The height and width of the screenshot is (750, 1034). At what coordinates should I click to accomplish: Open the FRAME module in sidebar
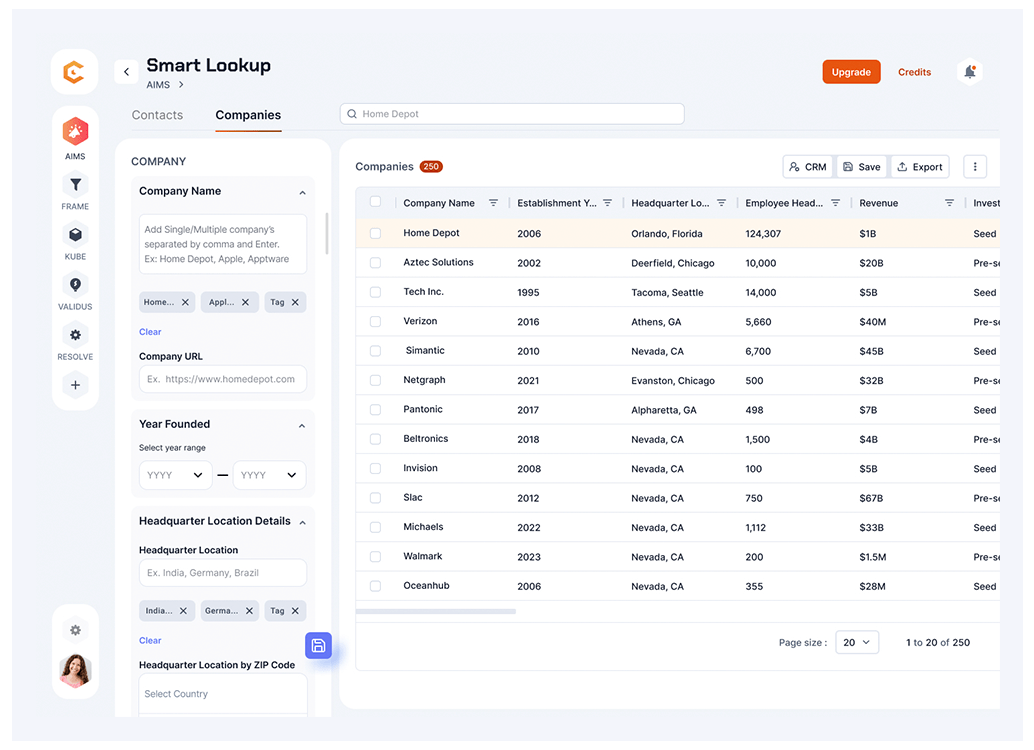(75, 185)
